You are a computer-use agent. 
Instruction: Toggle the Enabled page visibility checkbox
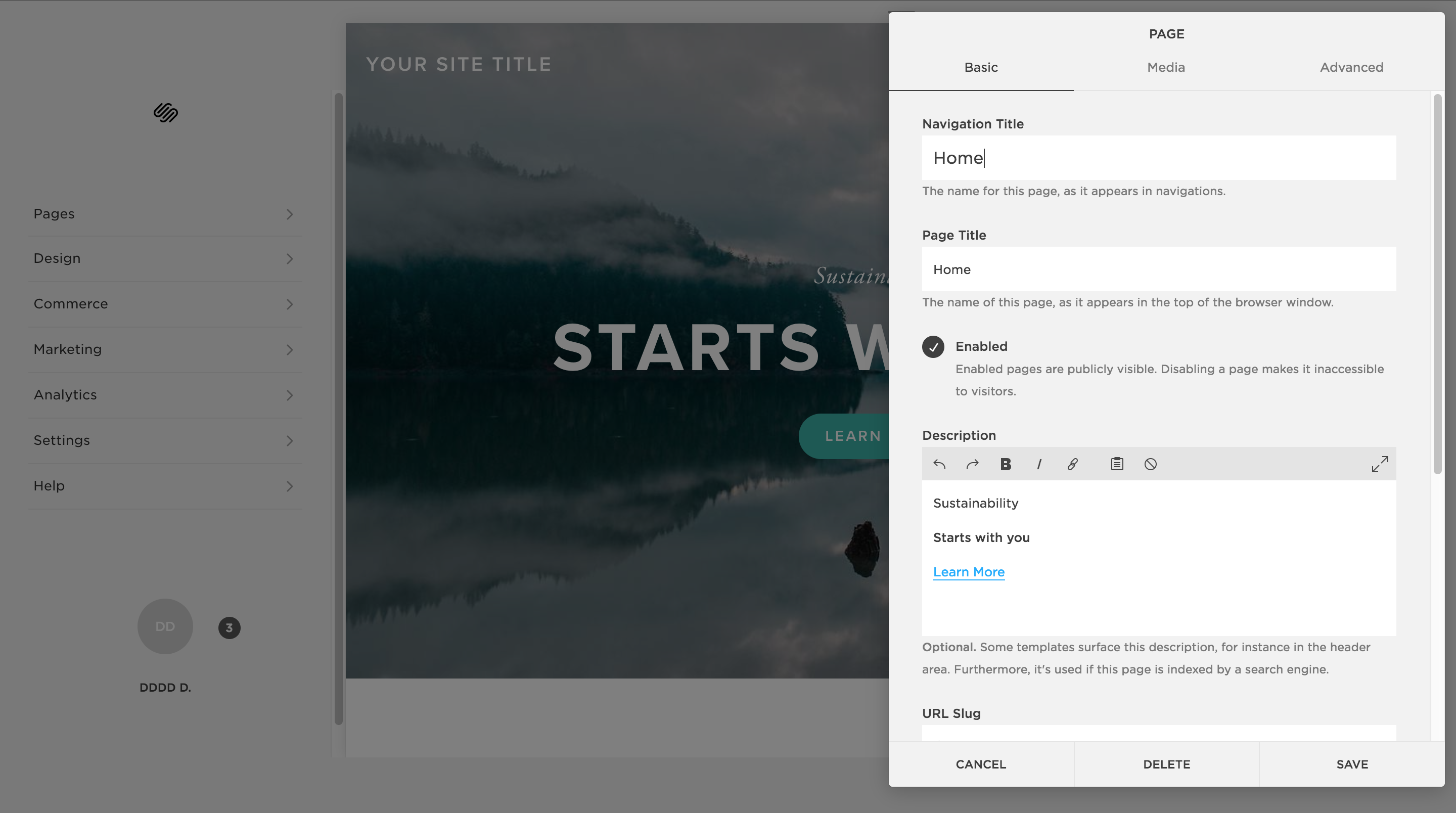[x=933, y=346]
